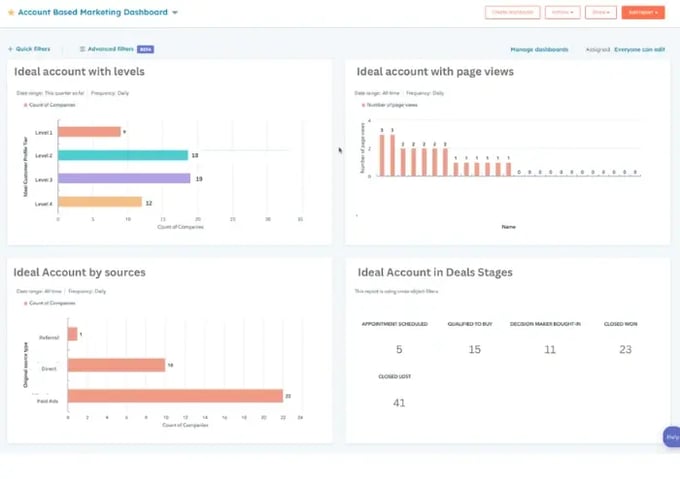680x479 pixels.
Task: Select the Paid Ads bar in sources chart
Action: point(175,396)
